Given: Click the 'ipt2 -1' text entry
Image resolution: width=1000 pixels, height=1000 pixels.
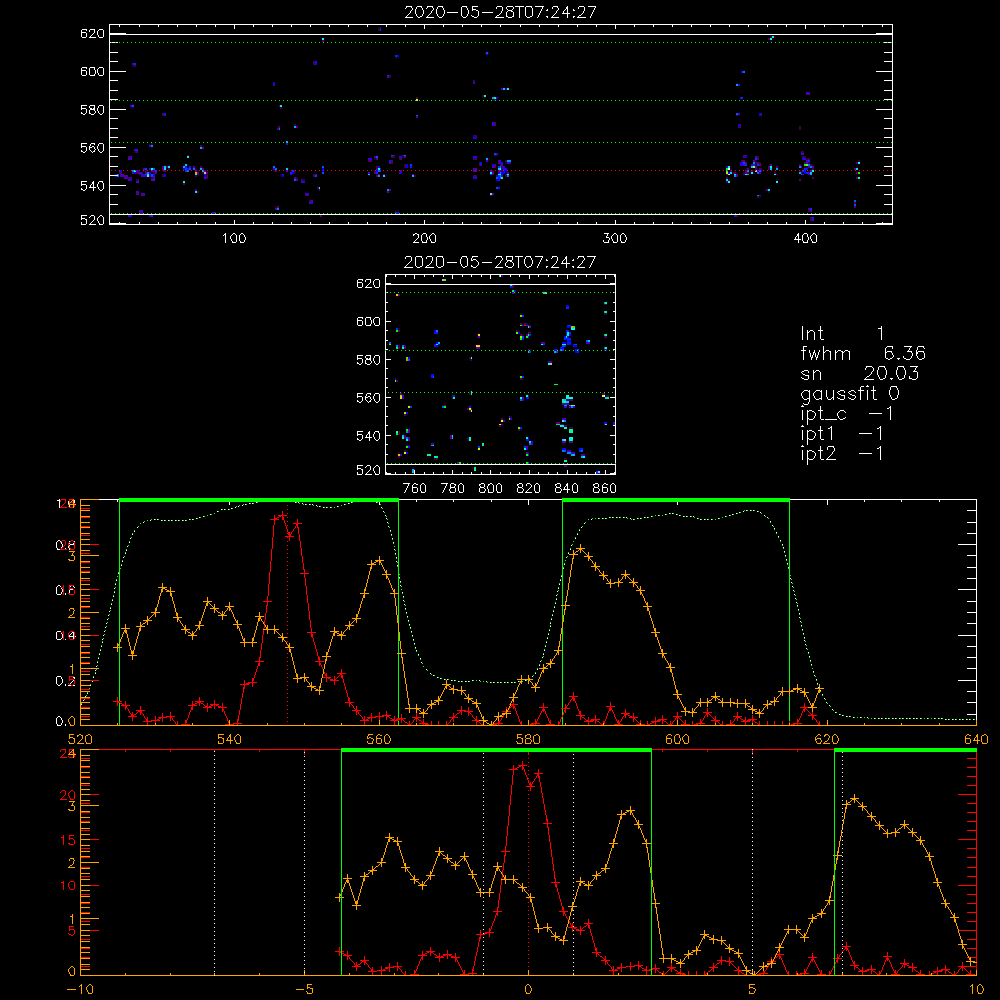Looking at the screenshot, I should pyautogui.click(x=842, y=453).
